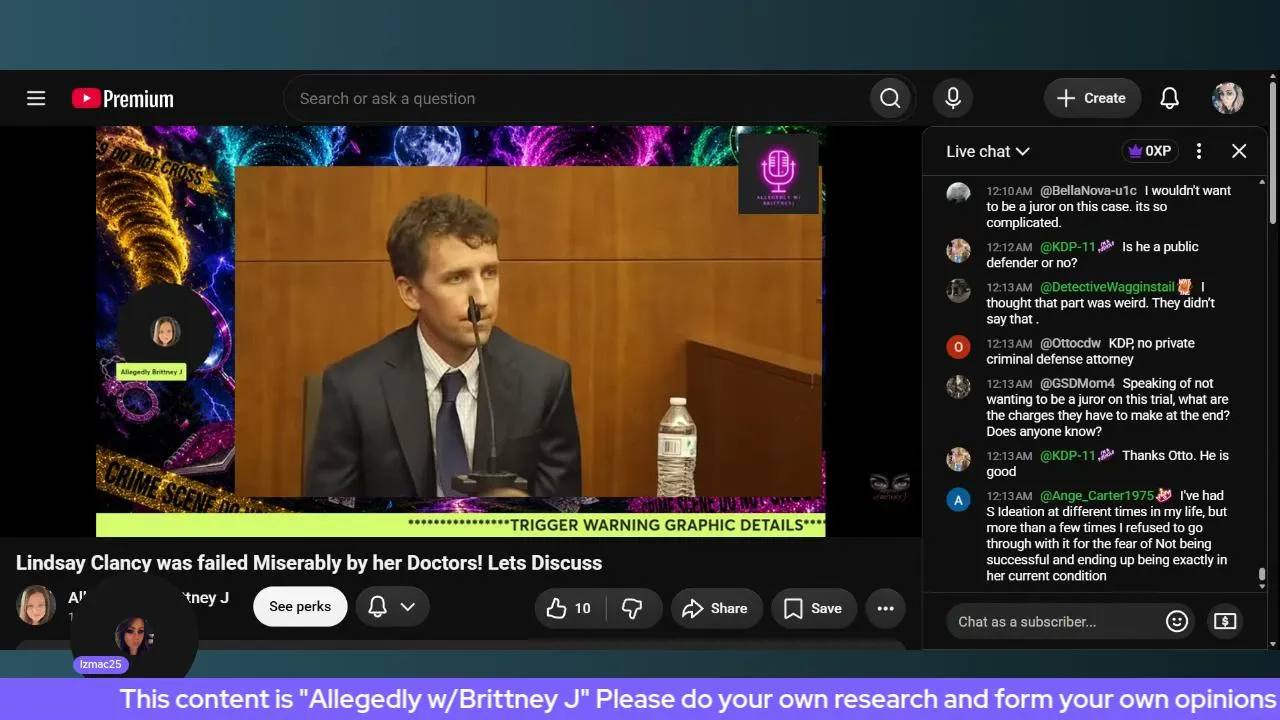This screenshot has height=720, width=1280.
Task: Open @Ottocdw red O avatar
Action: tap(958, 347)
